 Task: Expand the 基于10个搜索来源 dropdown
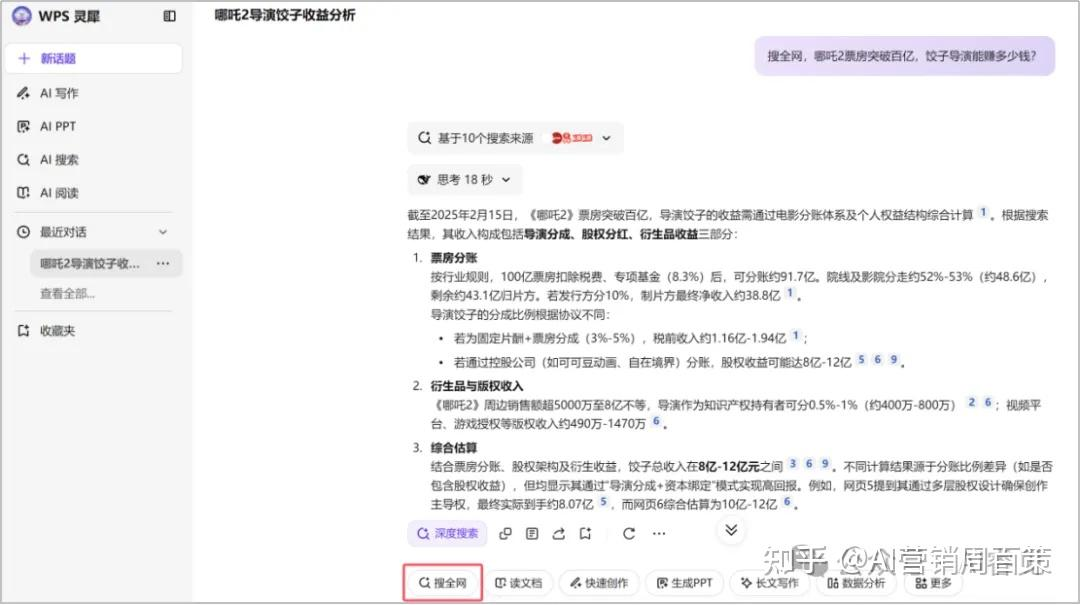[607, 138]
